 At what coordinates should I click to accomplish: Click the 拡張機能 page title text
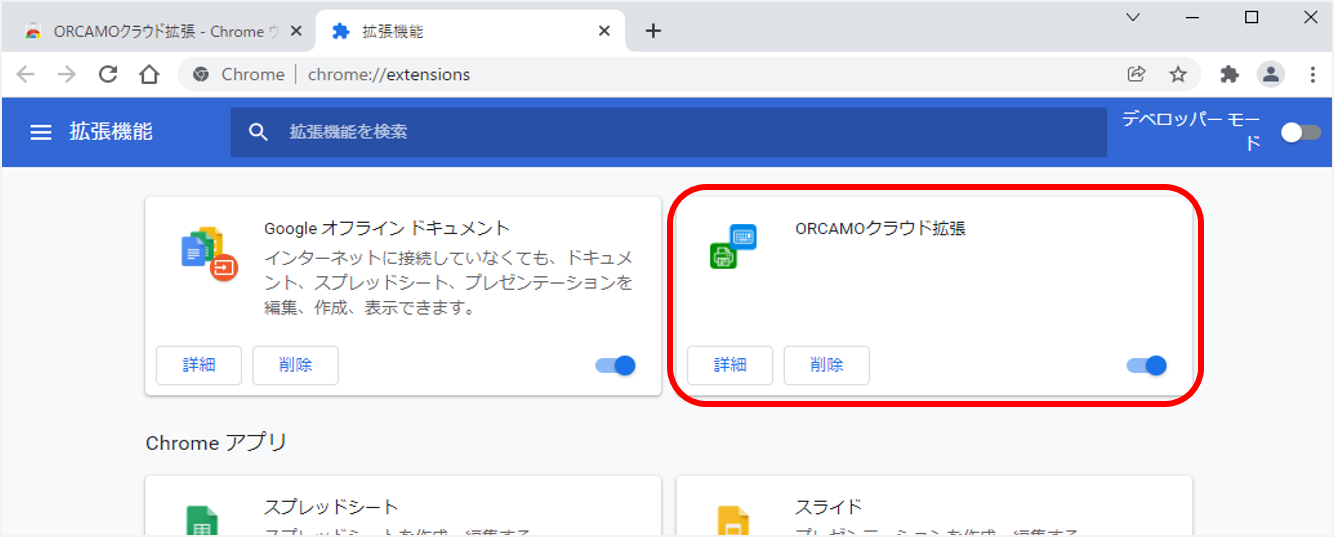point(111,131)
